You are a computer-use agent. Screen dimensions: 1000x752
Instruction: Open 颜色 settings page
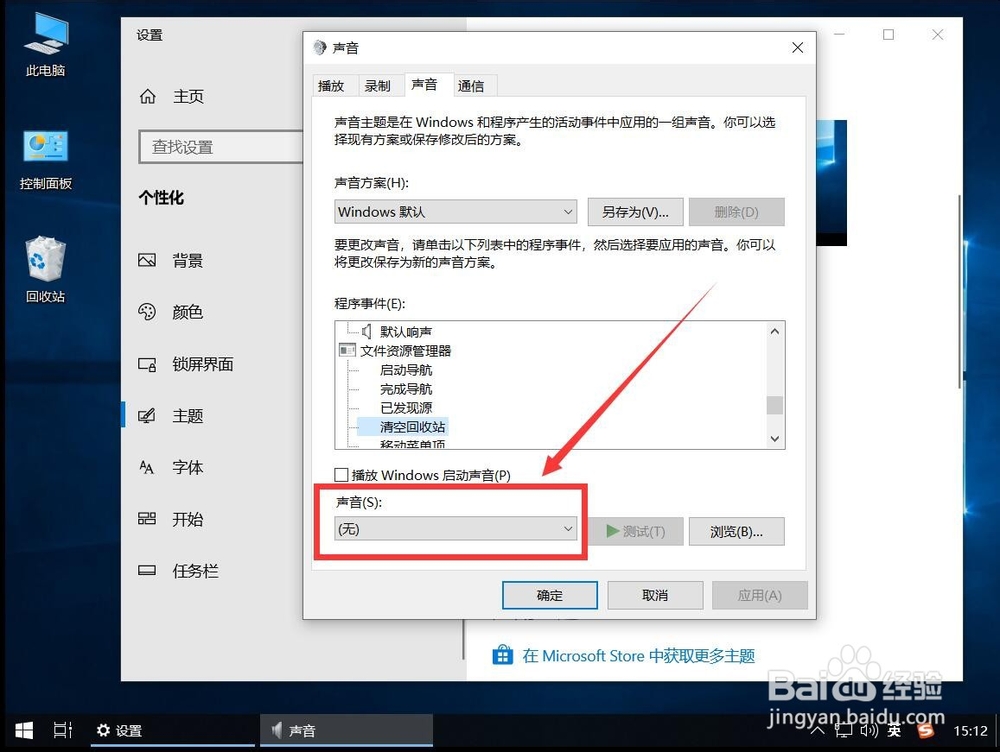tap(188, 312)
